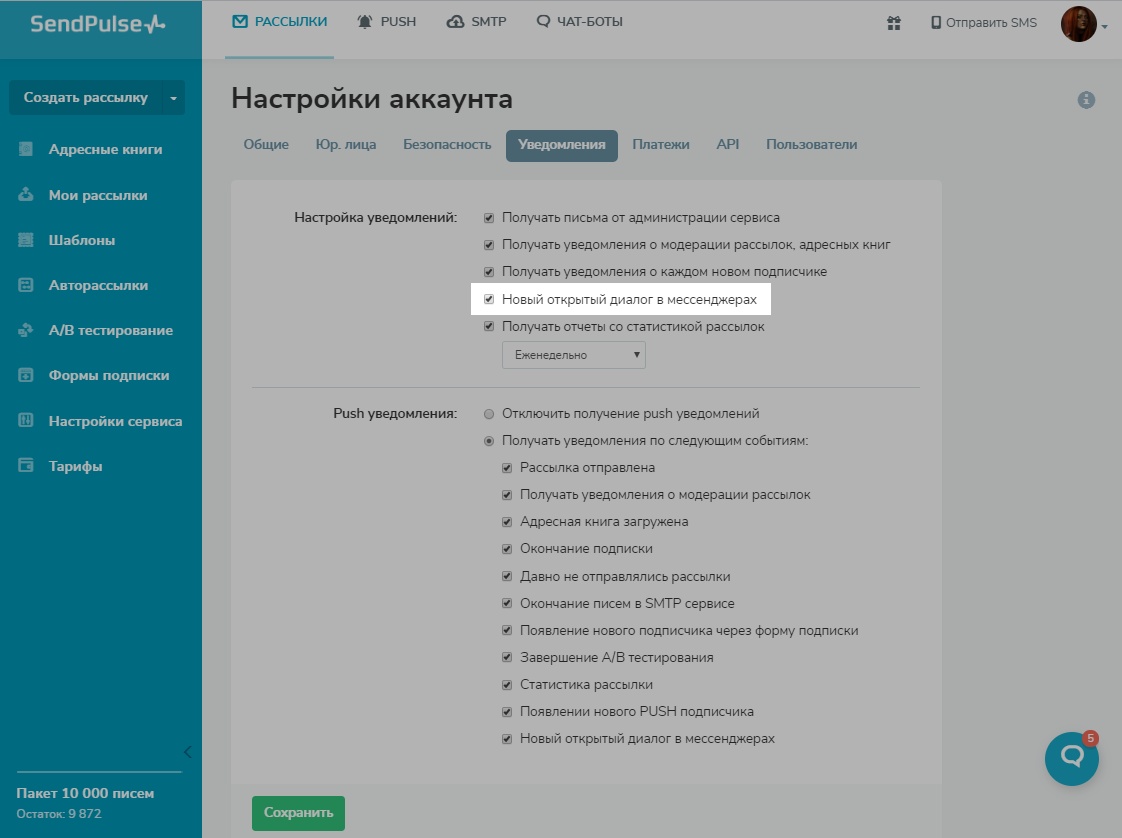Open the user avatar profile menu
The width and height of the screenshot is (1122, 838).
pos(1078,24)
